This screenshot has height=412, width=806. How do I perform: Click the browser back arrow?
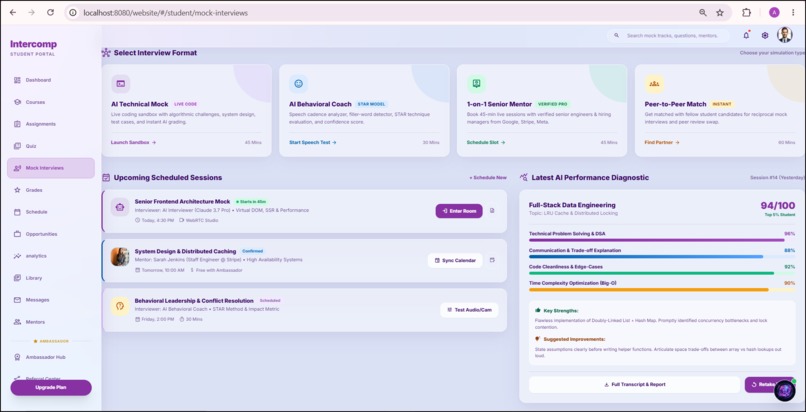point(13,12)
